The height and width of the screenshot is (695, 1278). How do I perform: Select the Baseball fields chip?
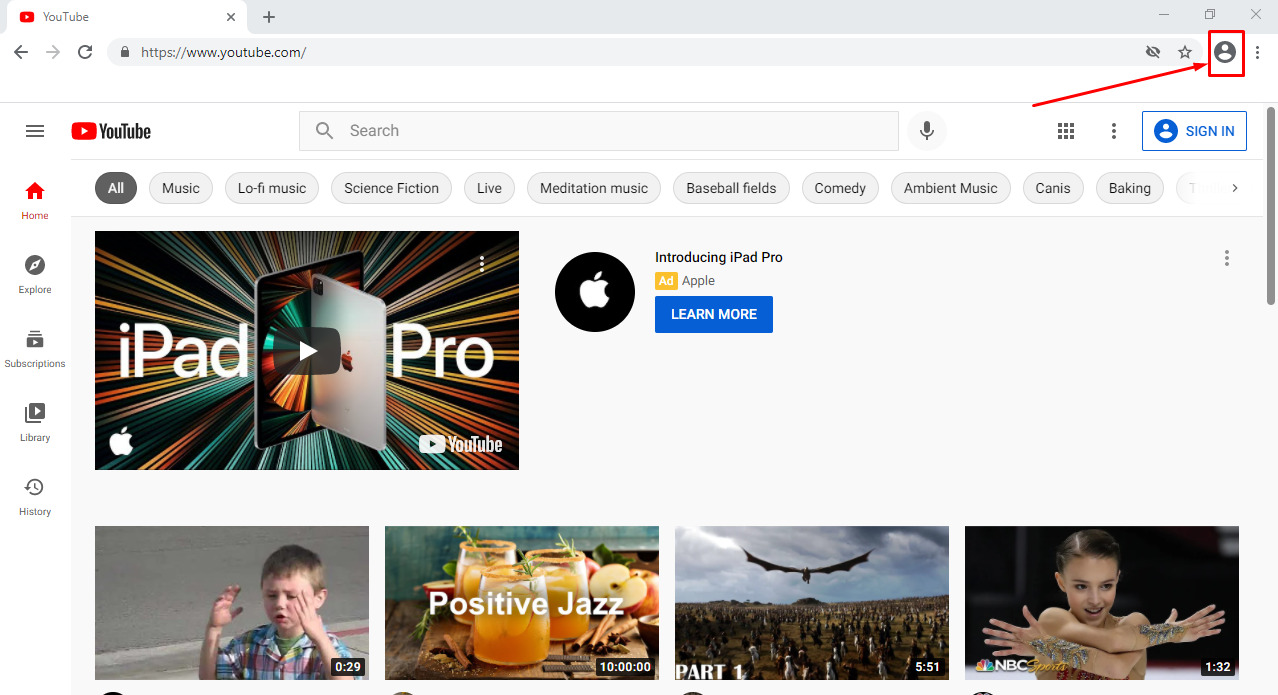tap(731, 188)
